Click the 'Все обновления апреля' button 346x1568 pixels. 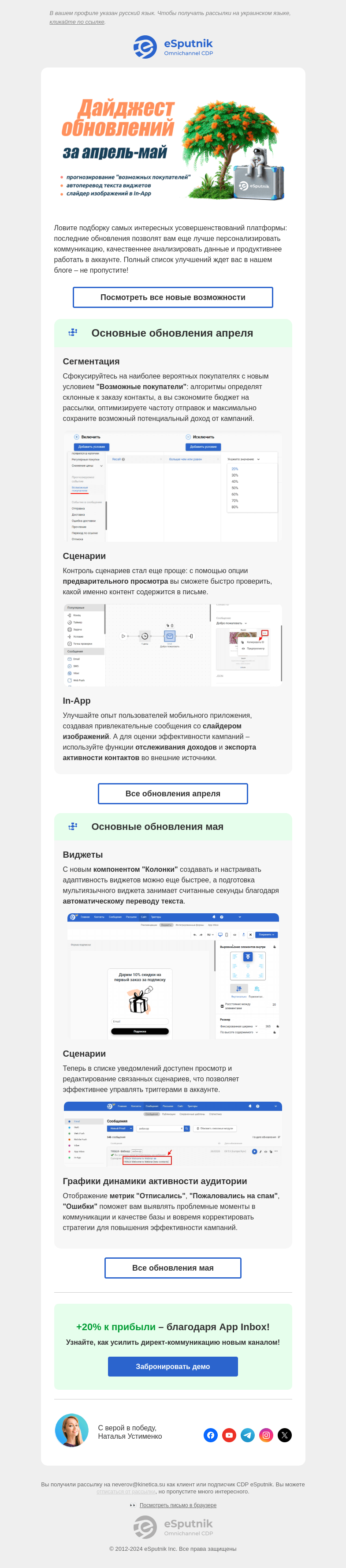[173, 793]
